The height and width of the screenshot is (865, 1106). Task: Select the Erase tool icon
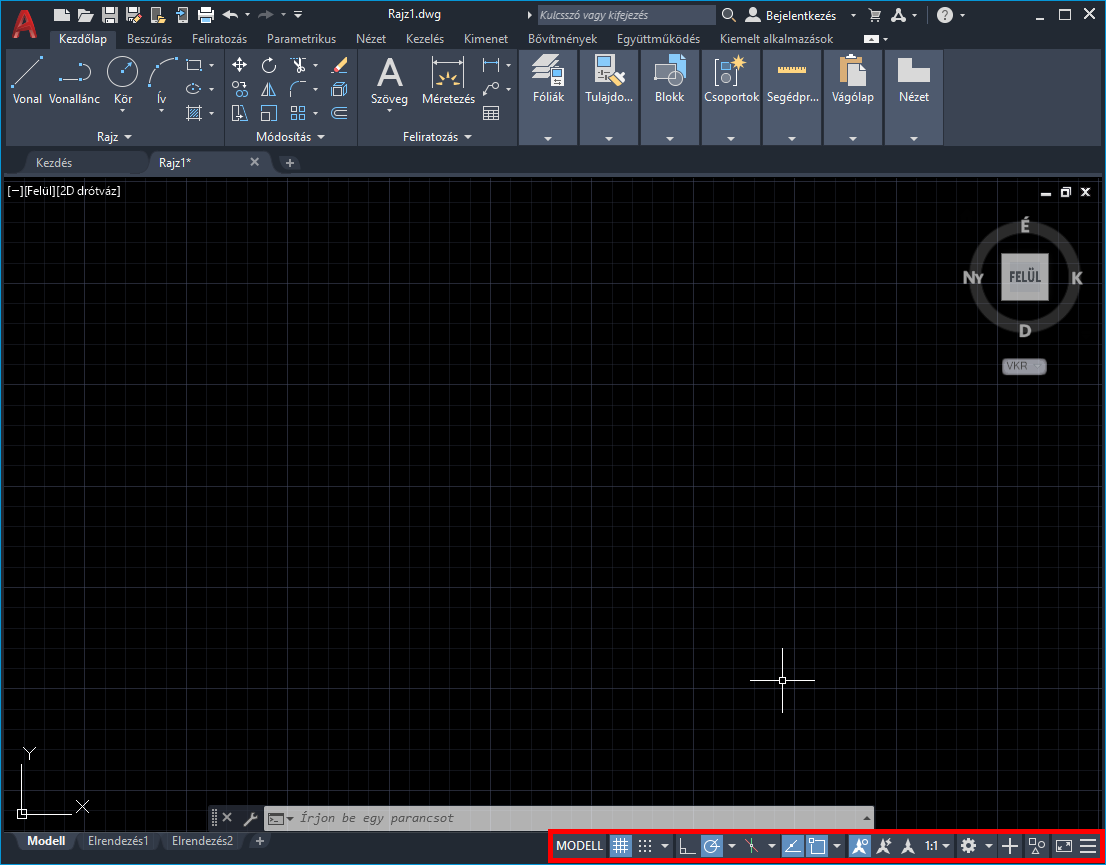pos(339,66)
